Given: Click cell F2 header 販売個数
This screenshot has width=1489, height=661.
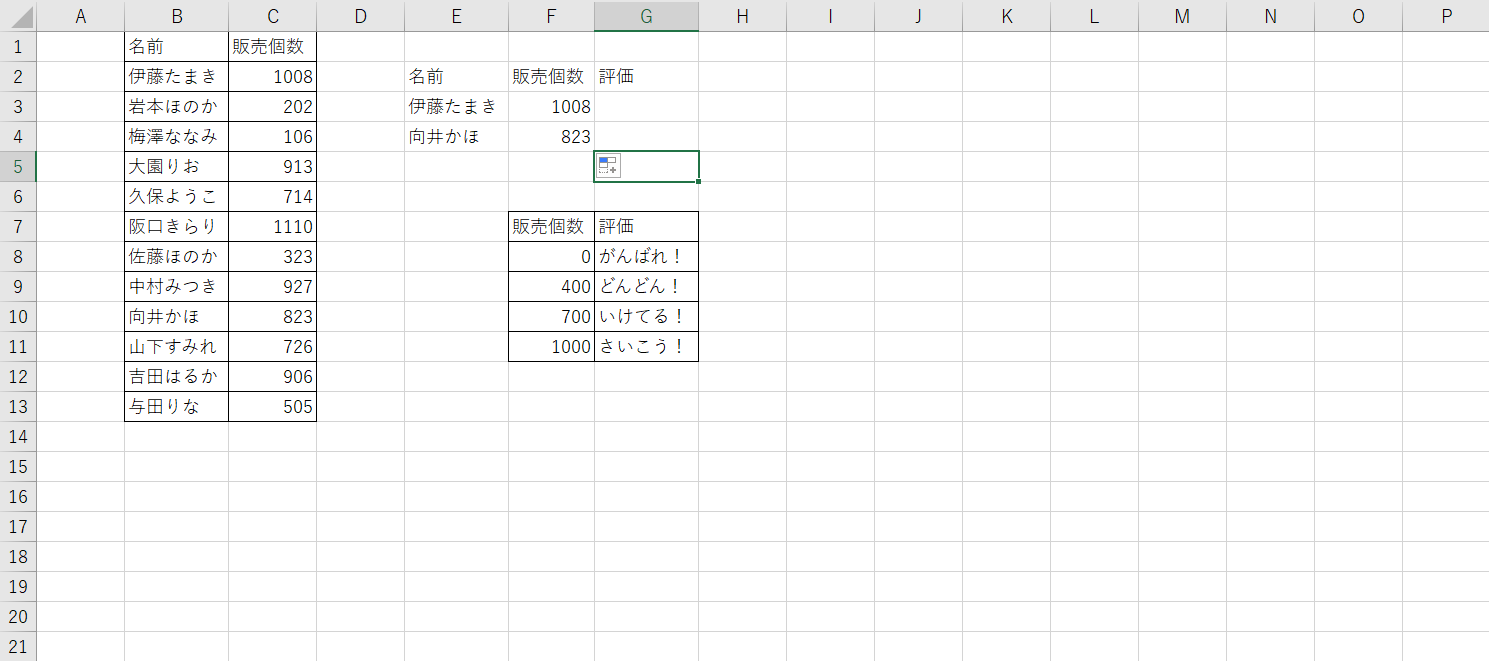Looking at the screenshot, I should [x=551, y=77].
